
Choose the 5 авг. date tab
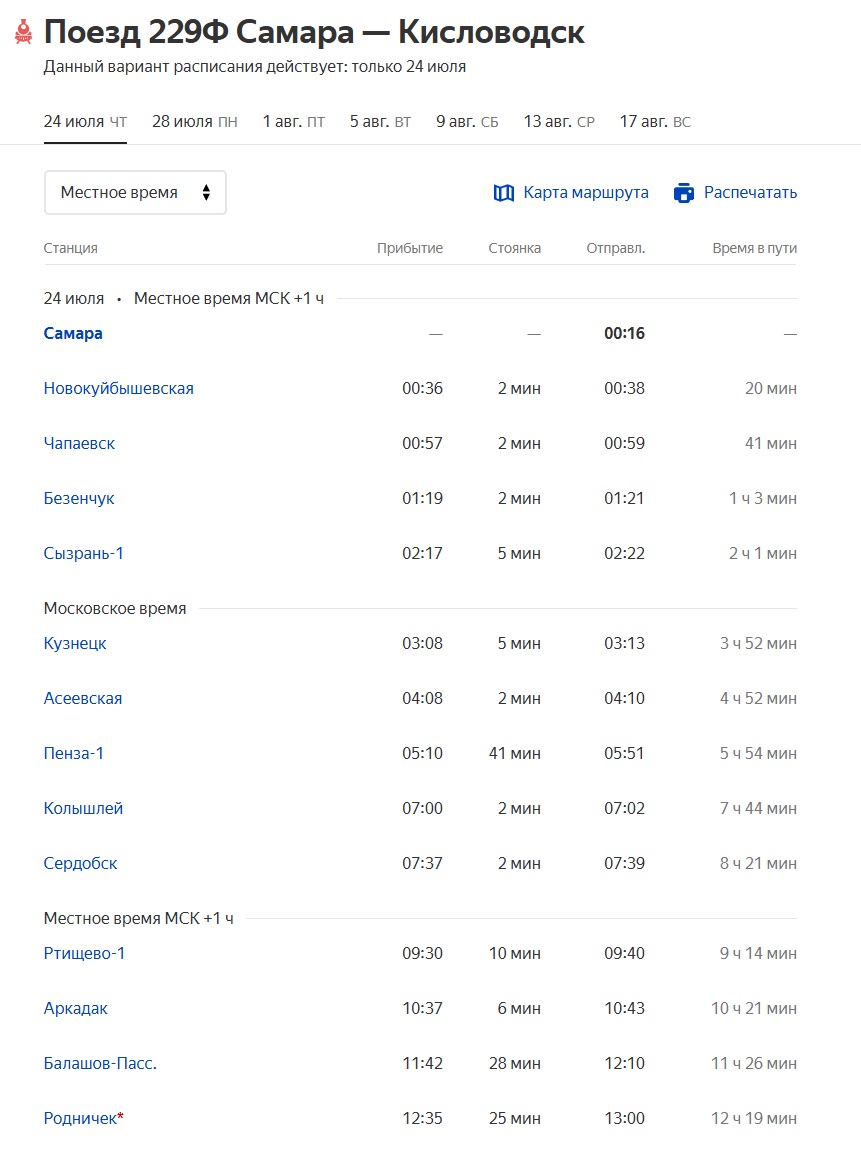(380, 122)
